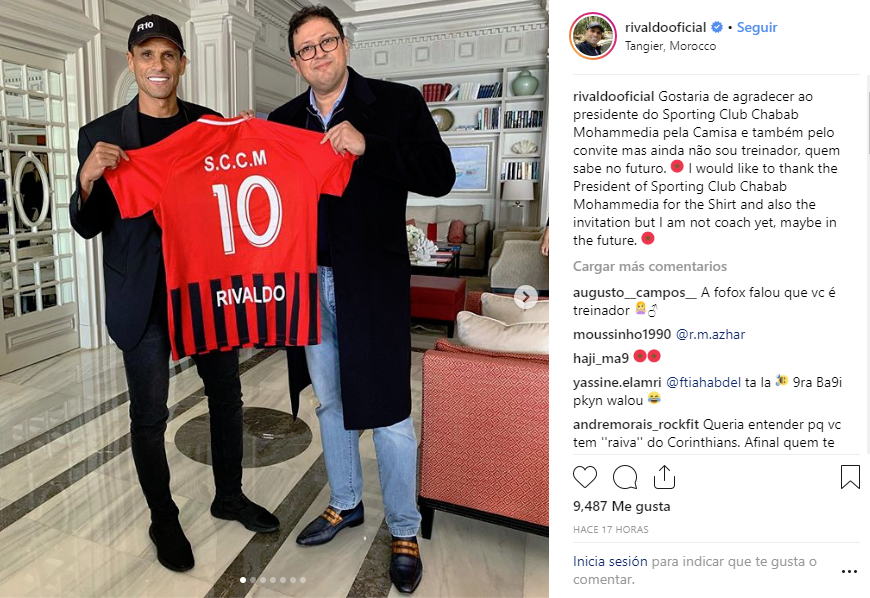Load more comments via Cargar más comentarios
The height and width of the screenshot is (598, 870).
(x=650, y=266)
